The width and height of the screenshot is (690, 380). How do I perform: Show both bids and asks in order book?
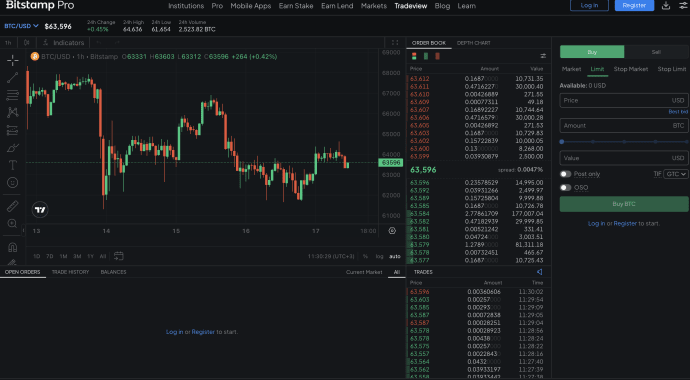coord(414,56)
